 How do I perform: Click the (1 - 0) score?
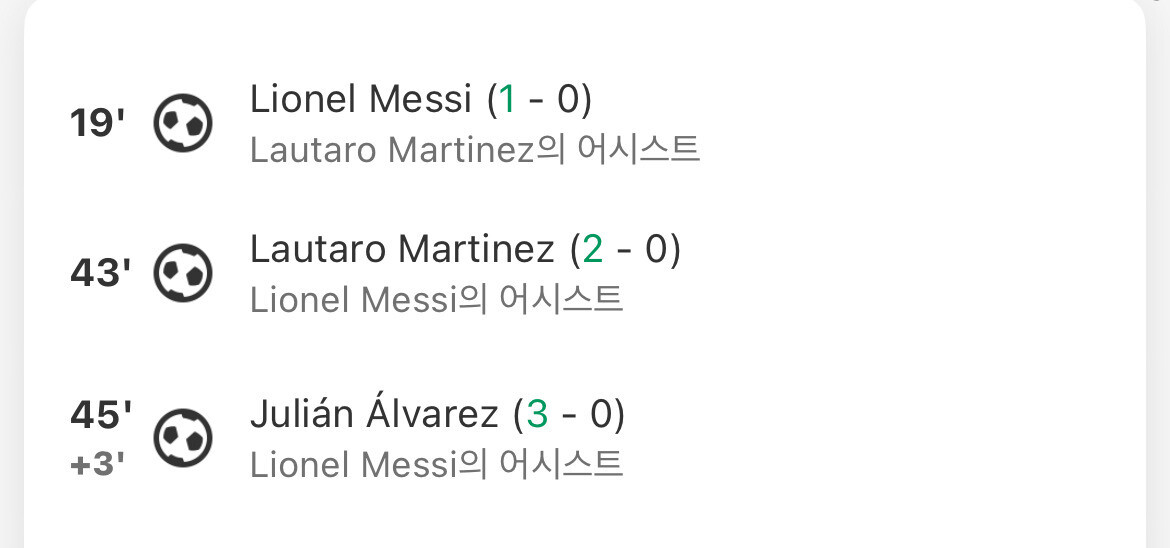[x=540, y=99]
